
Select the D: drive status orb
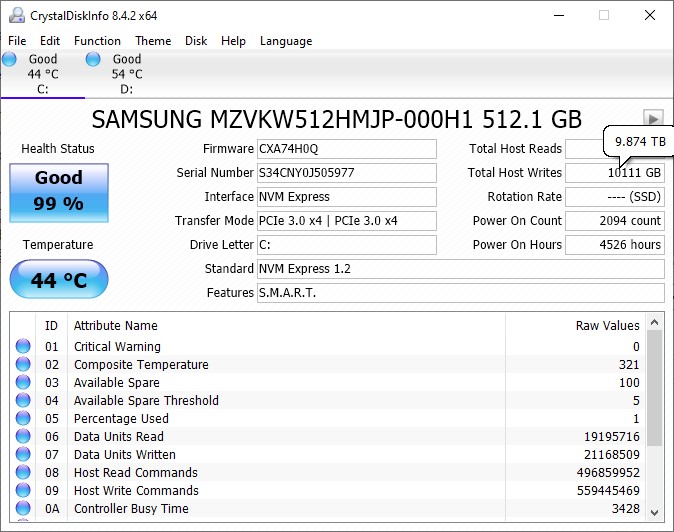pyautogui.click(x=93, y=59)
